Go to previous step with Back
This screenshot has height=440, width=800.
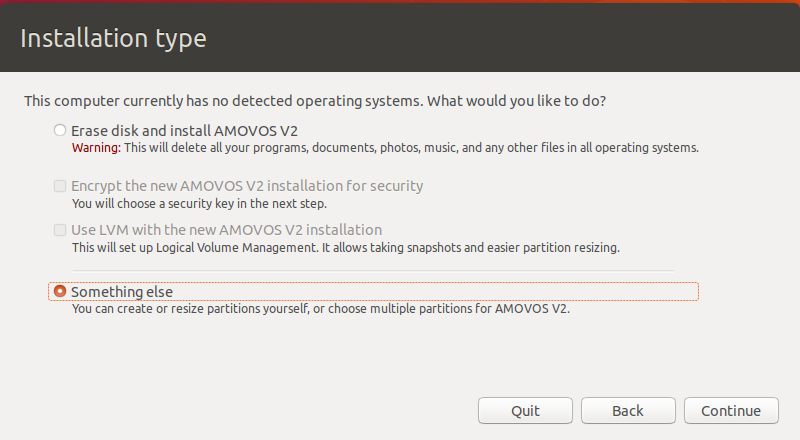click(628, 410)
